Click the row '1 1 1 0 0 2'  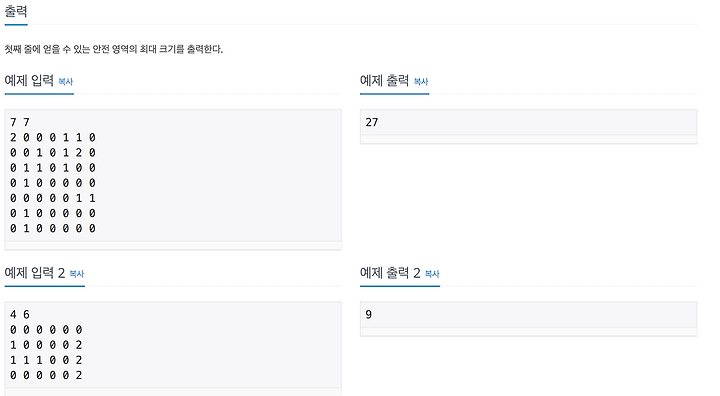[46, 360]
